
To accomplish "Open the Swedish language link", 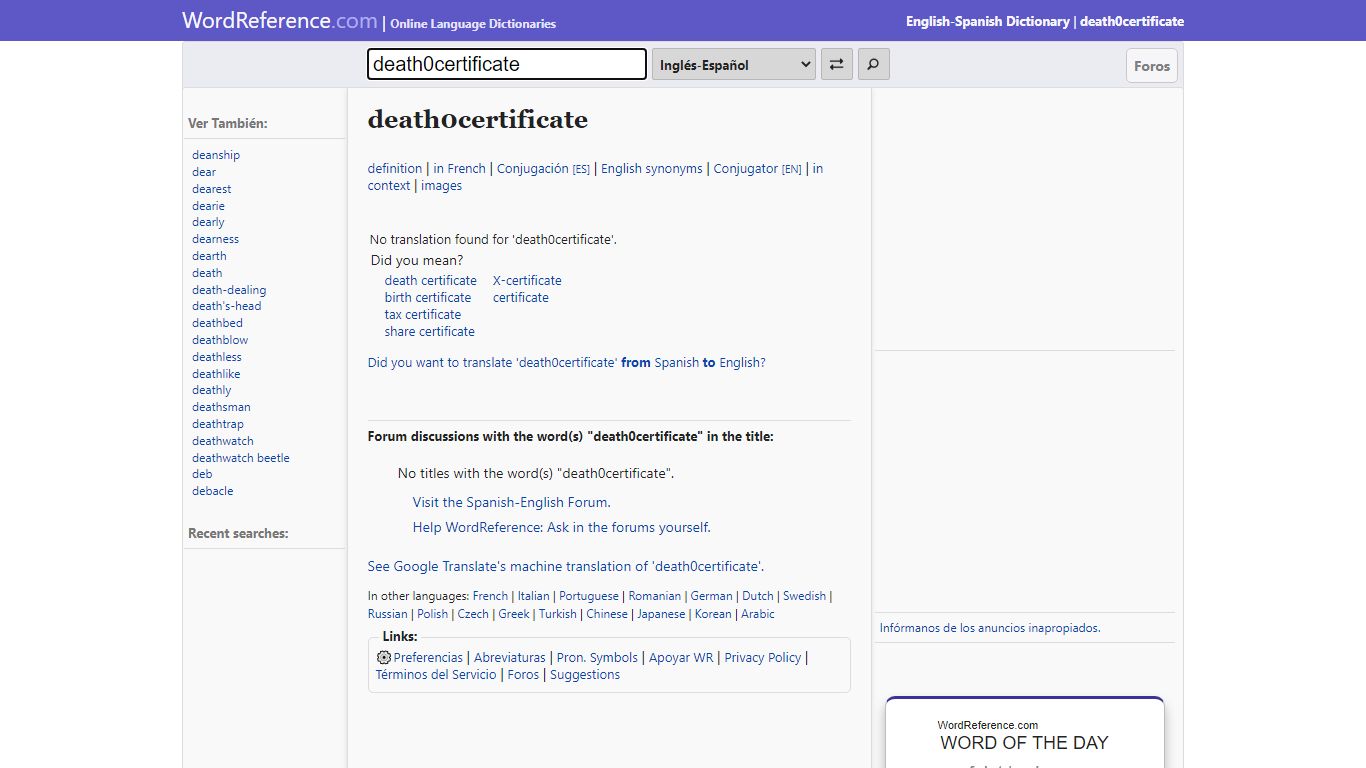I will pos(805,595).
